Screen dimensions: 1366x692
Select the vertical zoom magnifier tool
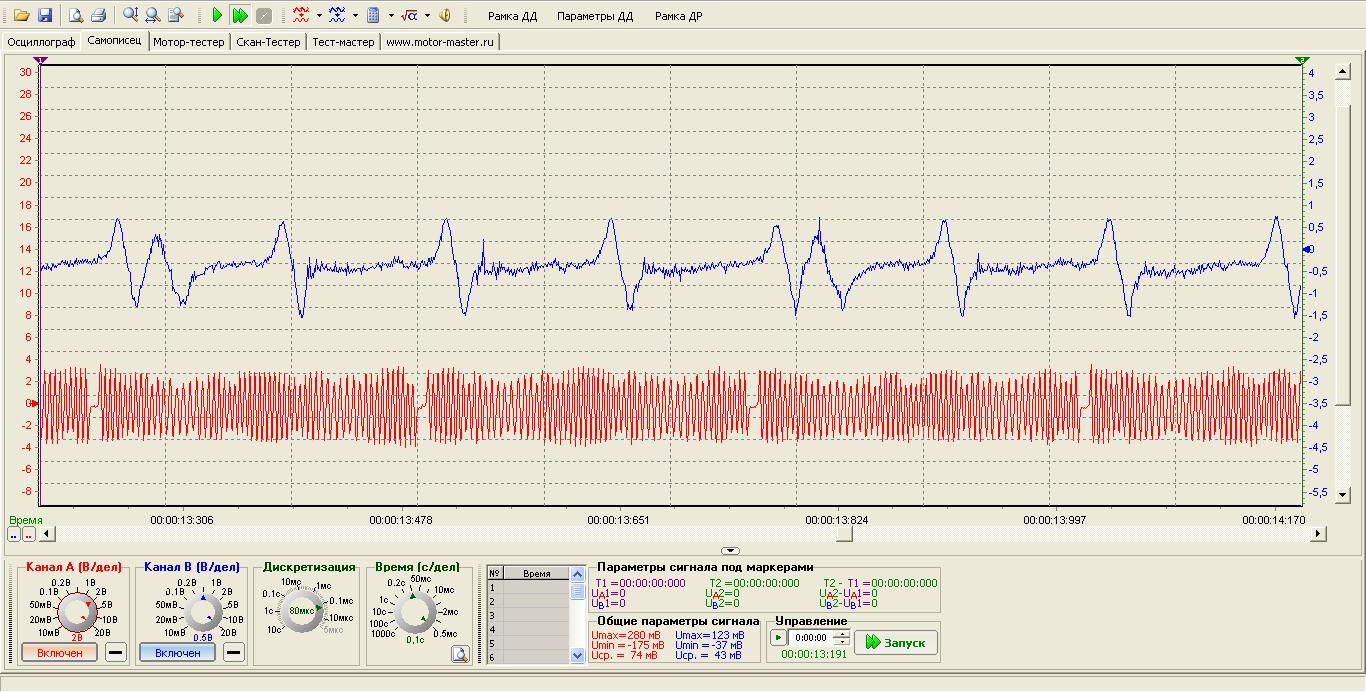pyautogui.click(x=130, y=15)
